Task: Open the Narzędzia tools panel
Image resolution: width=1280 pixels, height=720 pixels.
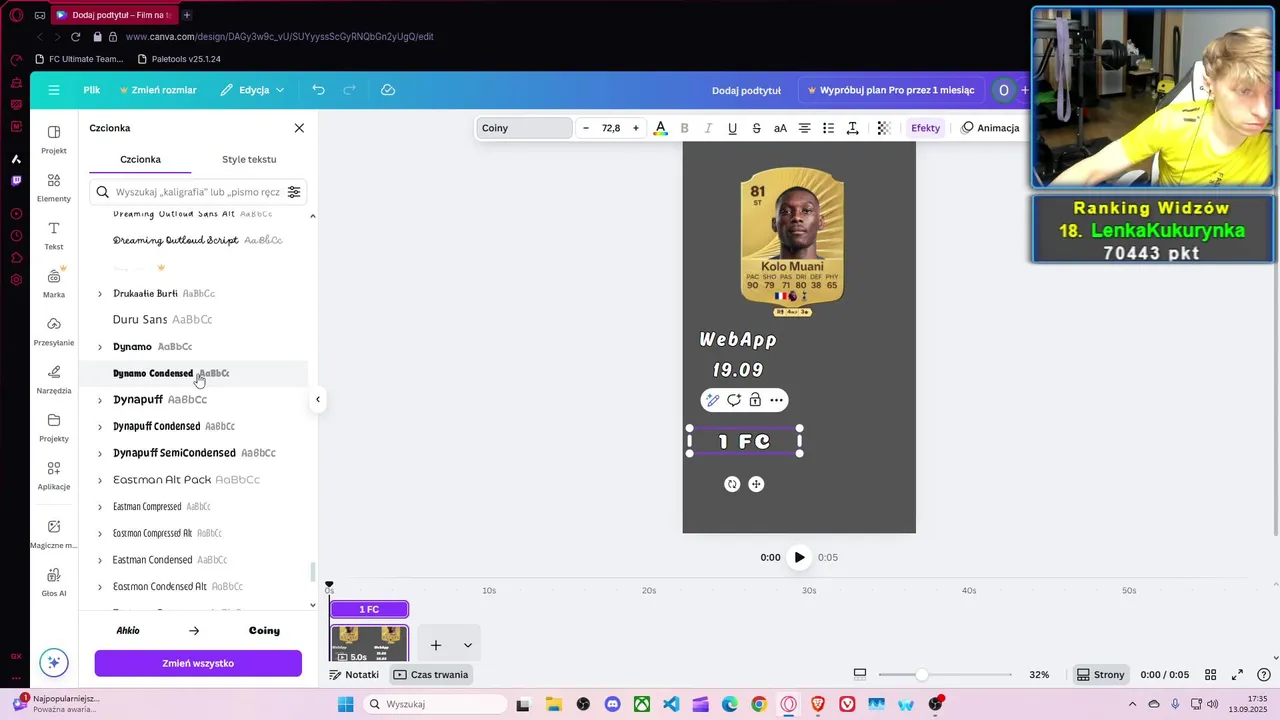Action: coord(54,379)
